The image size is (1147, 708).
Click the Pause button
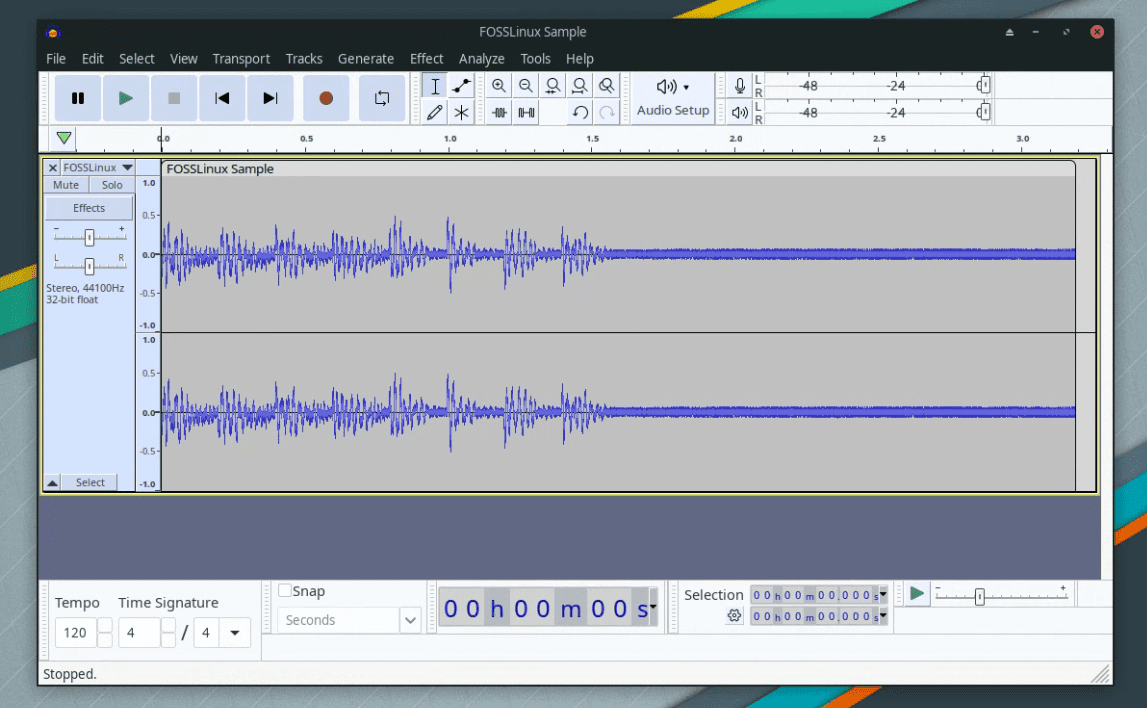(x=78, y=98)
